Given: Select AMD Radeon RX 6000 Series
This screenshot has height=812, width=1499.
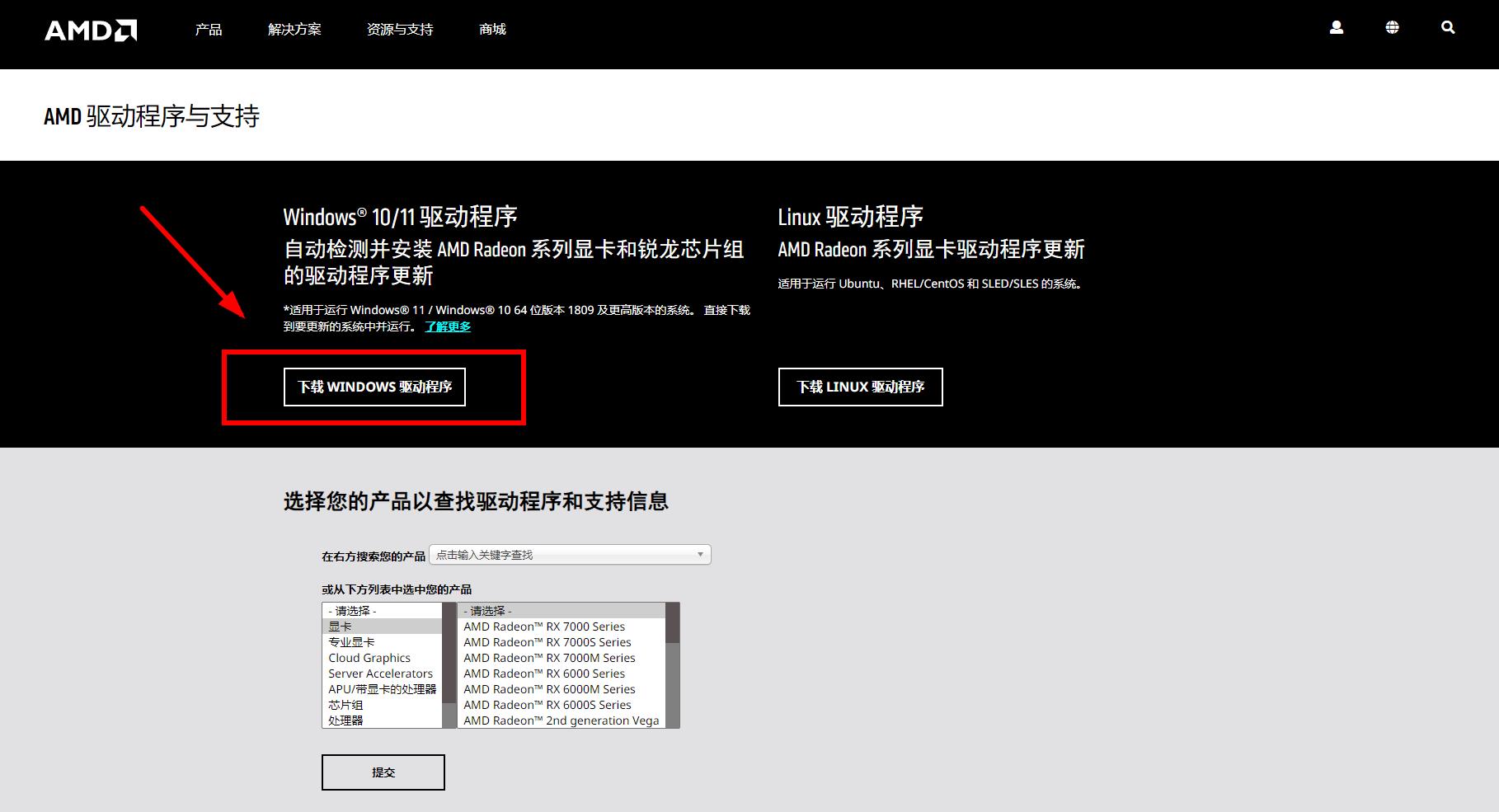Looking at the screenshot, I should tap(561, 674).
